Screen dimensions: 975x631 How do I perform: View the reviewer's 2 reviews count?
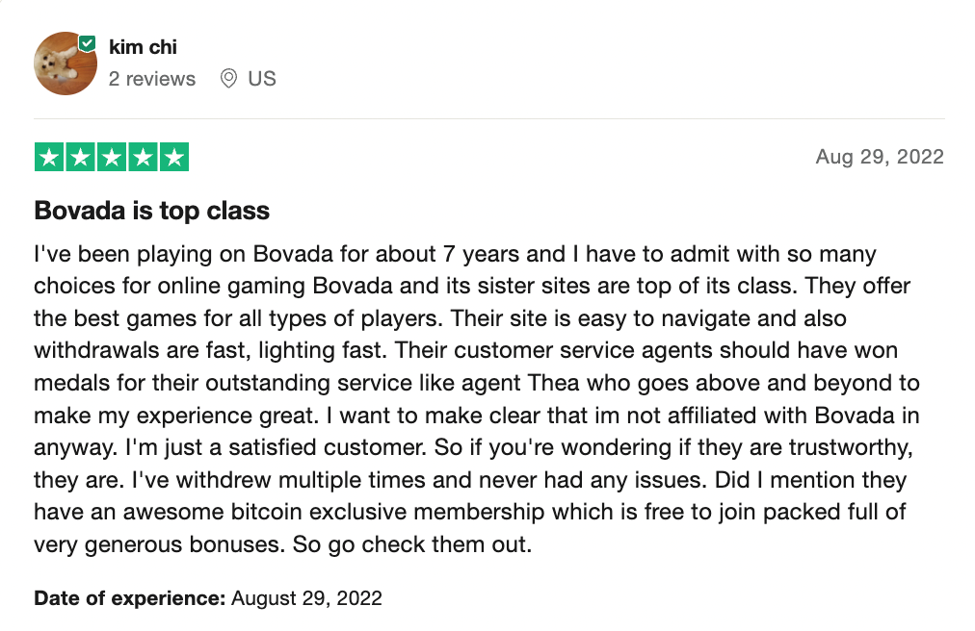coord(152,78)
